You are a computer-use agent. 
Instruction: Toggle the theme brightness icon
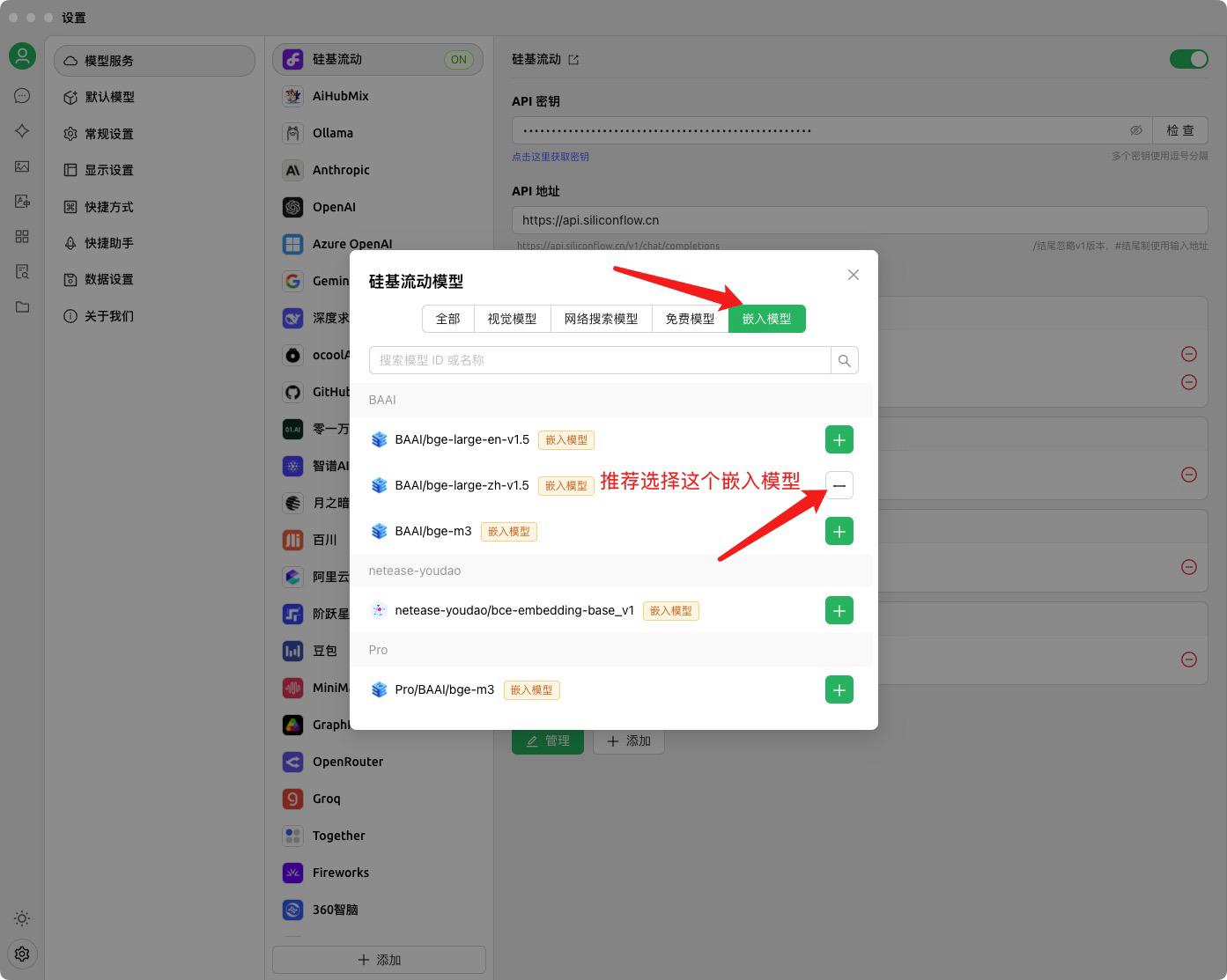pyautogui.click(x=22, y=918)
